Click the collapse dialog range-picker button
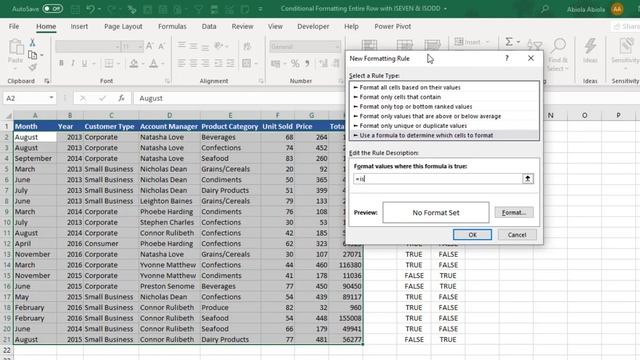 [527, 178]
